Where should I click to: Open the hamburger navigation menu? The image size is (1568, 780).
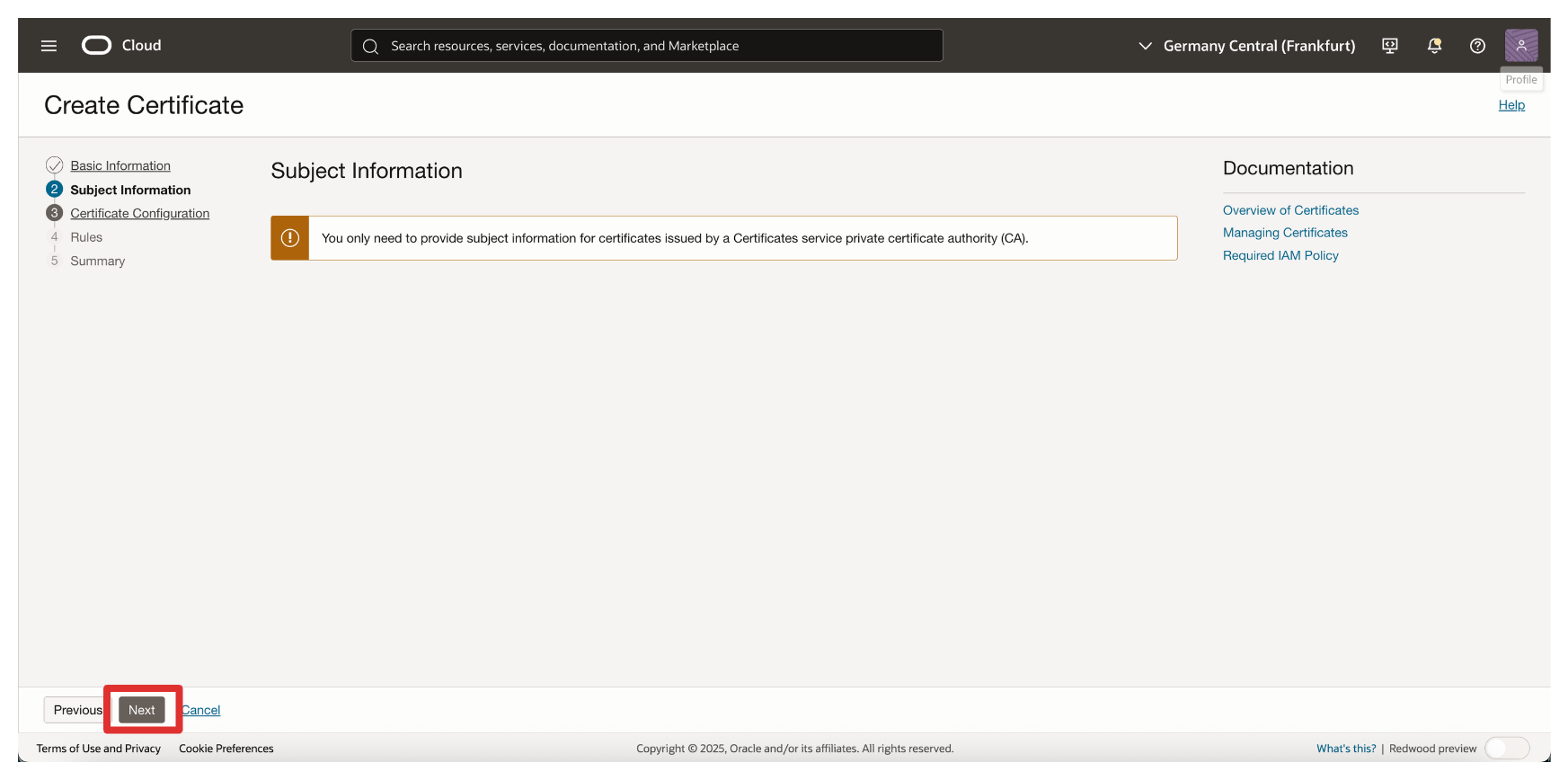(49, 46)
